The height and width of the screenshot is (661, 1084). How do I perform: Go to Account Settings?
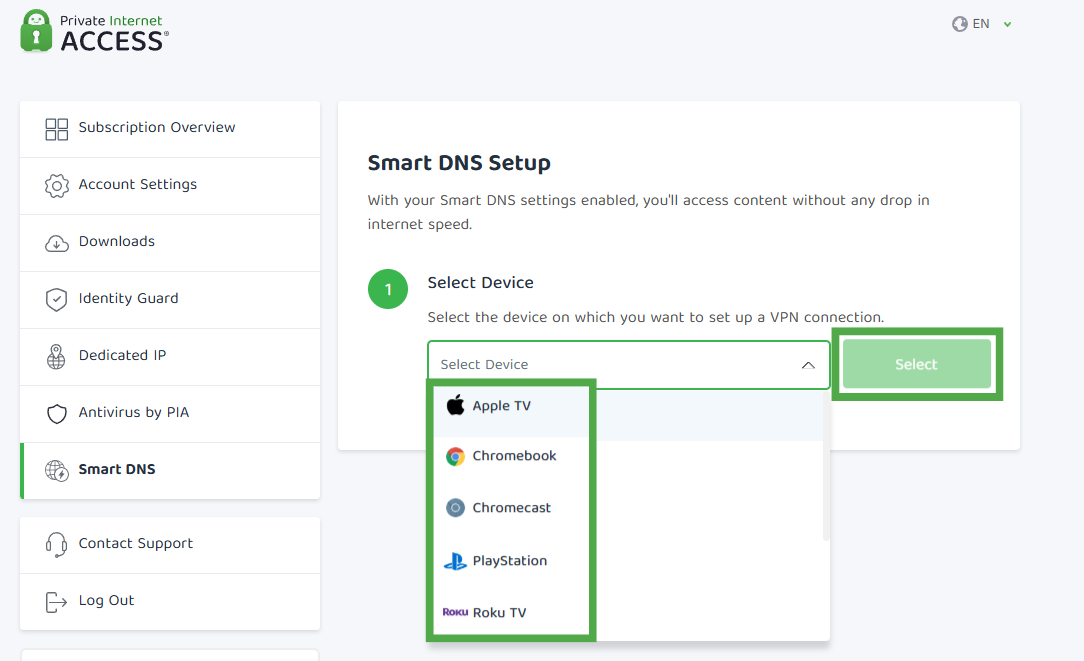(x=170, y=186)
